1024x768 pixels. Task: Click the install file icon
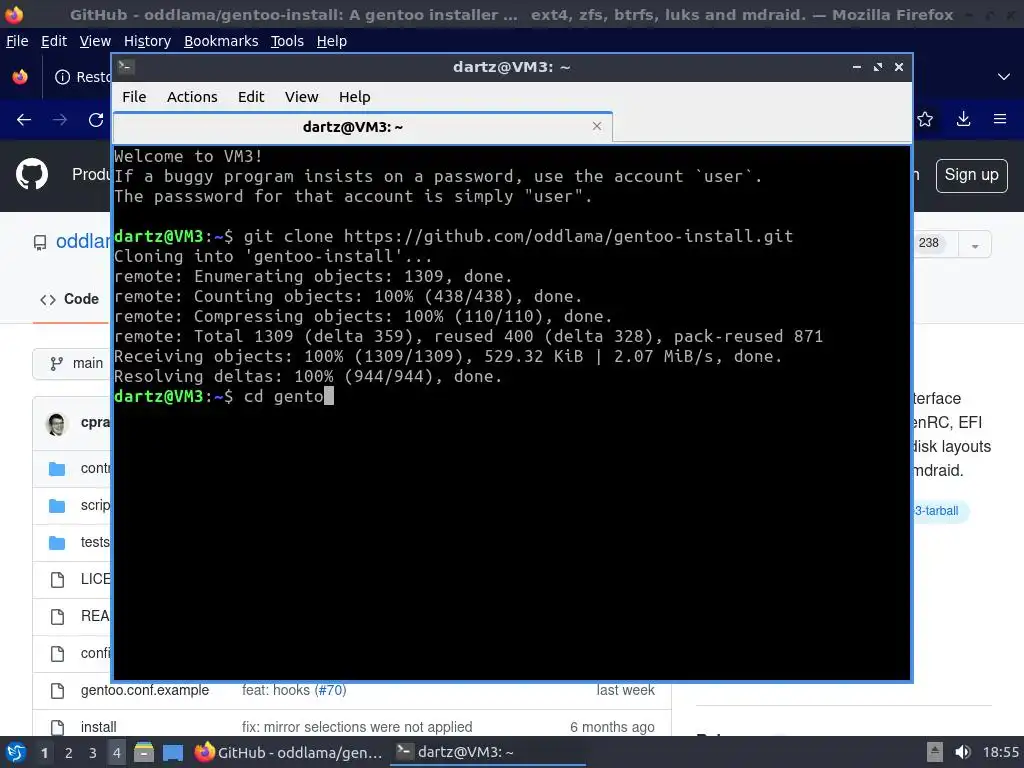coord(57,727)
